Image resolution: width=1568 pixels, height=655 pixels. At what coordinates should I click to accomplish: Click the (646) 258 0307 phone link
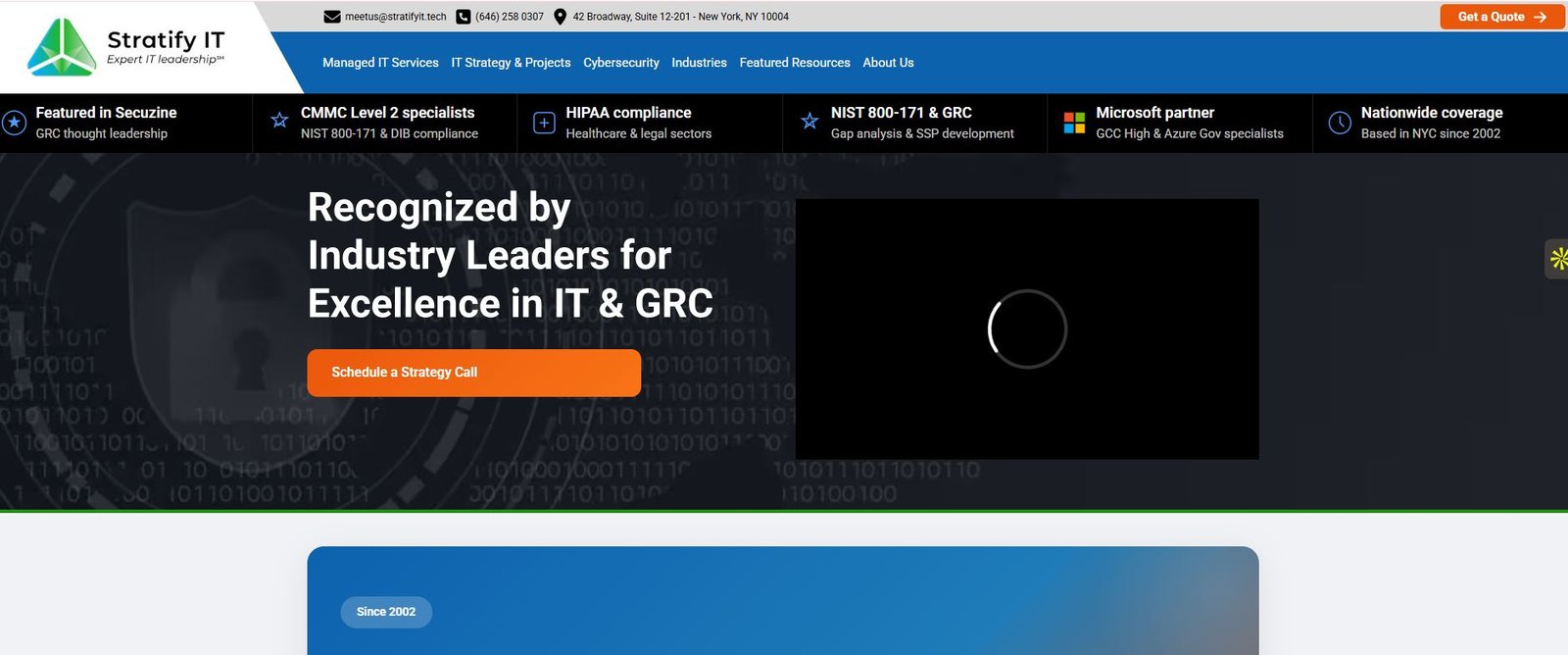510,17
